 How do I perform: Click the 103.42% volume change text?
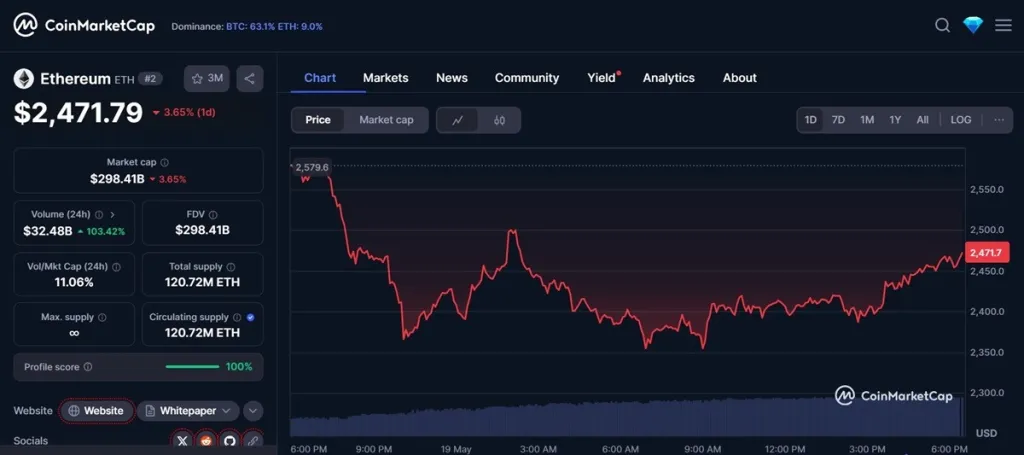[x=105, y=231]
